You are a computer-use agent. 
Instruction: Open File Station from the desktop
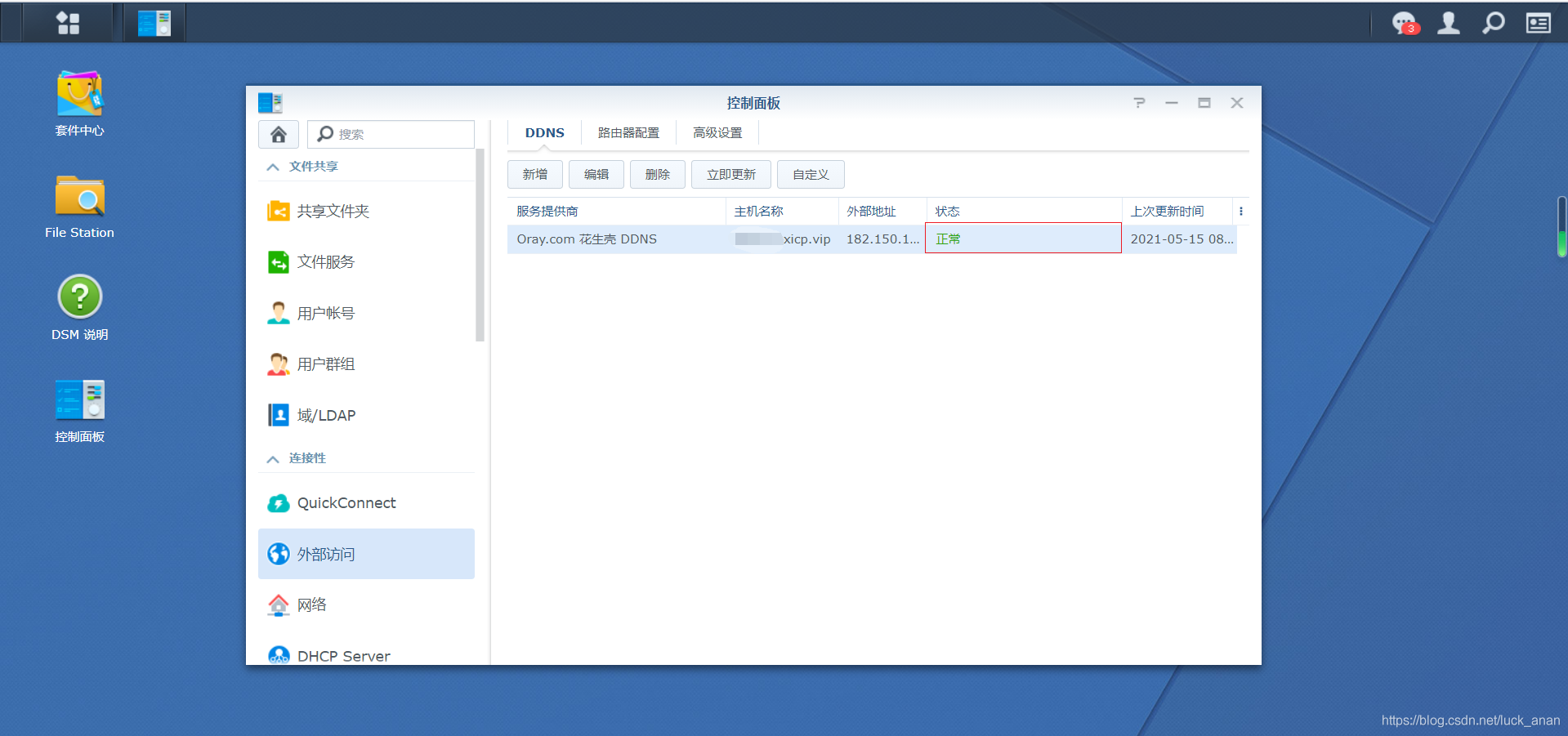(x=79, y=206)
